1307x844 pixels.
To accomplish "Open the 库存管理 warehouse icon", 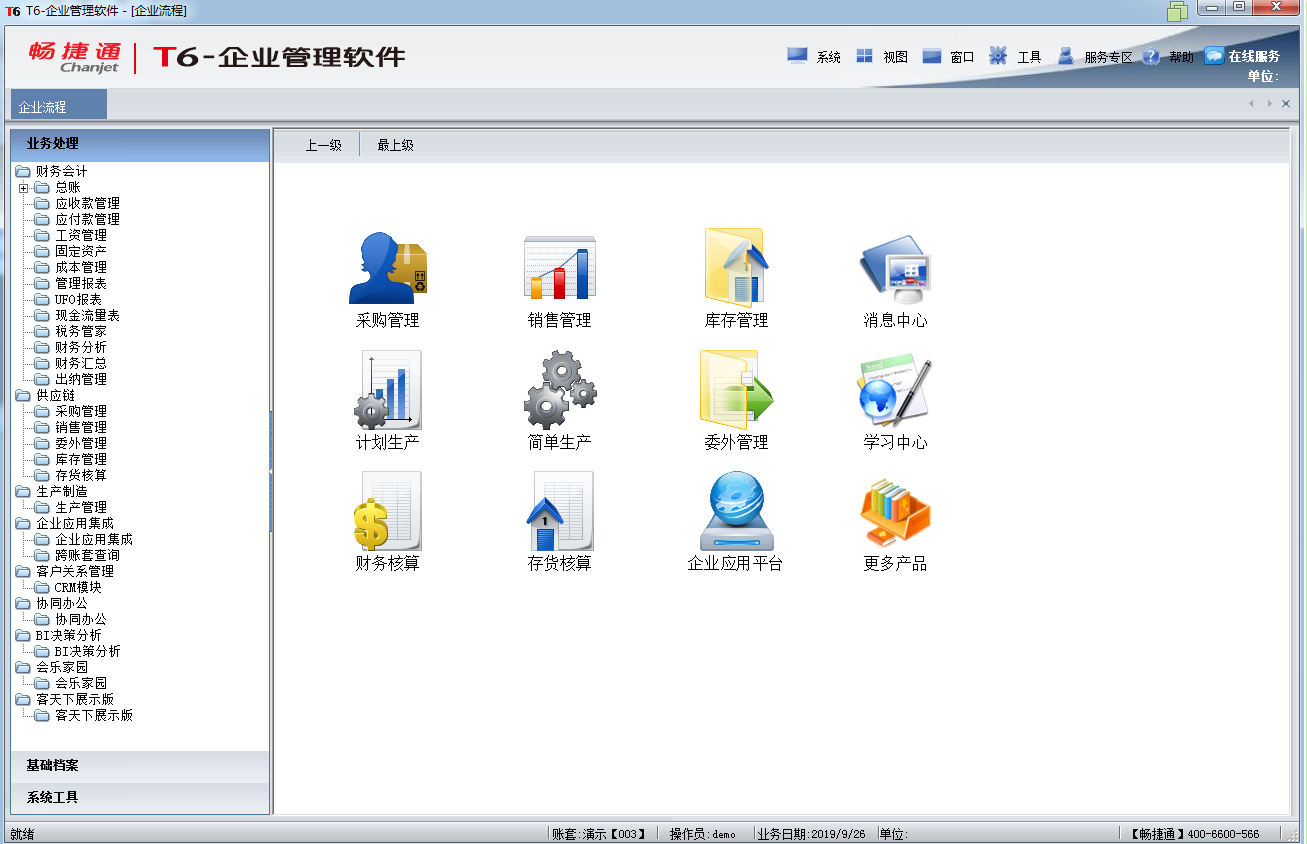I will click(736, 266).
